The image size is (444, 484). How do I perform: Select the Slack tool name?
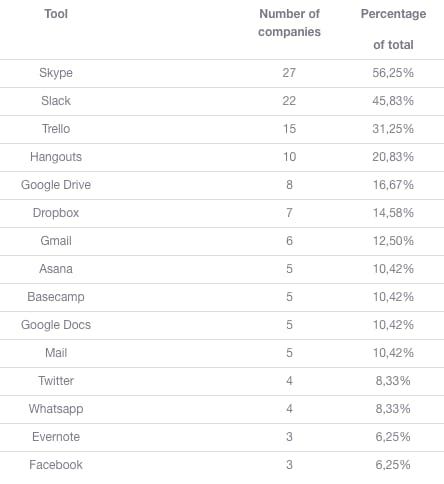point(56,101)
